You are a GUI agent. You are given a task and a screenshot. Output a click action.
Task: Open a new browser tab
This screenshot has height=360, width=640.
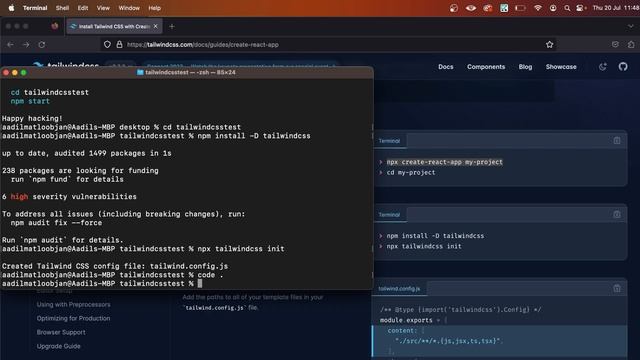tap(172, 27)
